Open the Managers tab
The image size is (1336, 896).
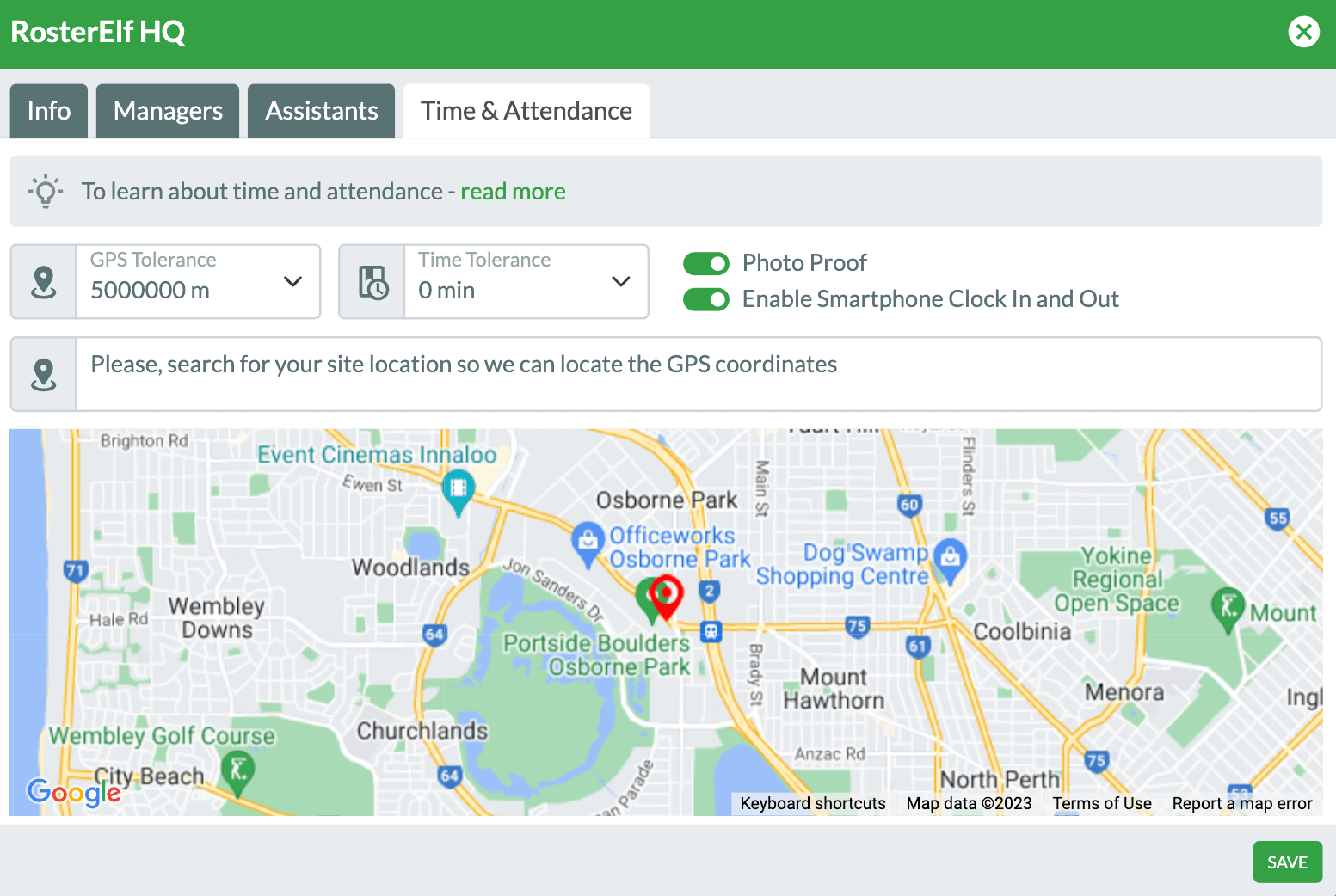click(168, 111)
